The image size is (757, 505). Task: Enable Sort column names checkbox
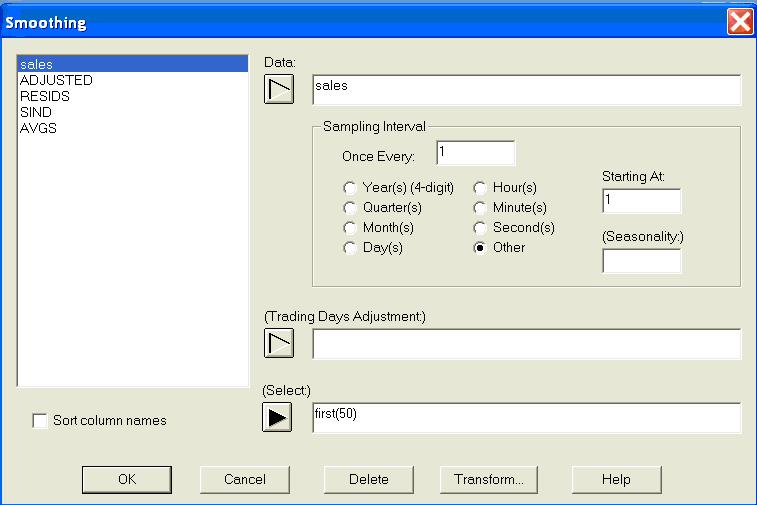click(40, 421)
